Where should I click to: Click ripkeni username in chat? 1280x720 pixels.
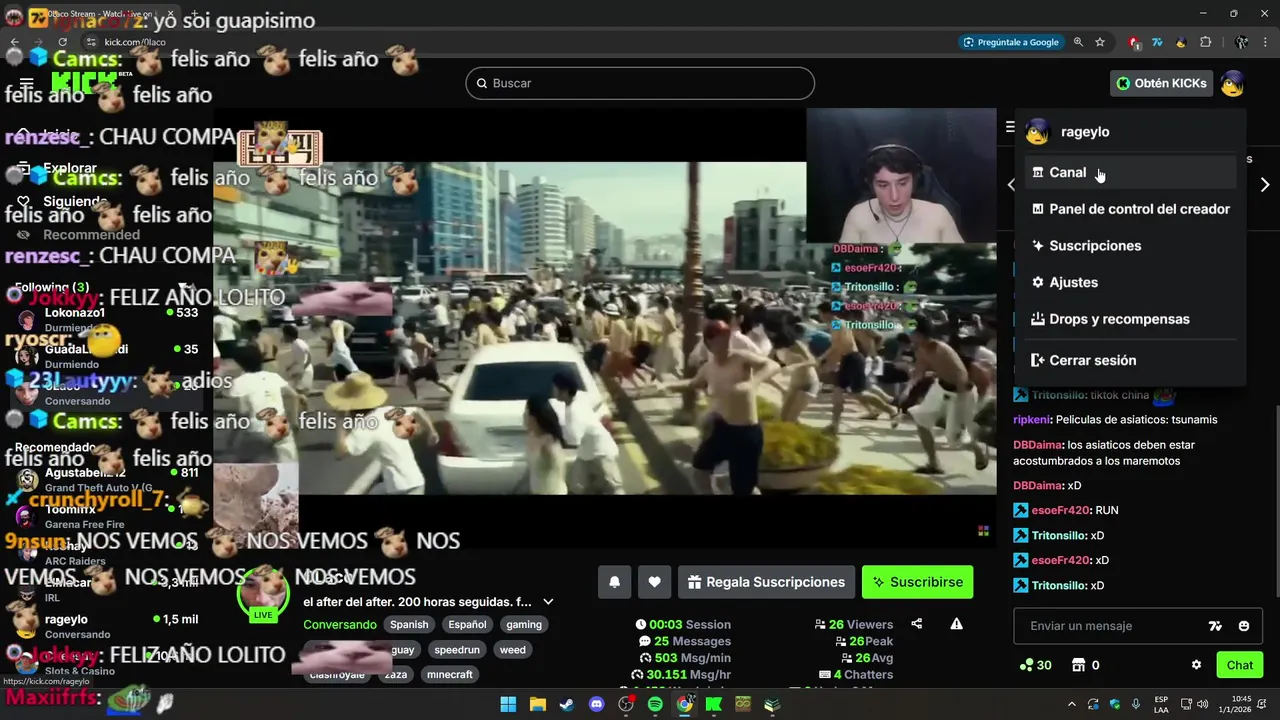point(1032,420)
